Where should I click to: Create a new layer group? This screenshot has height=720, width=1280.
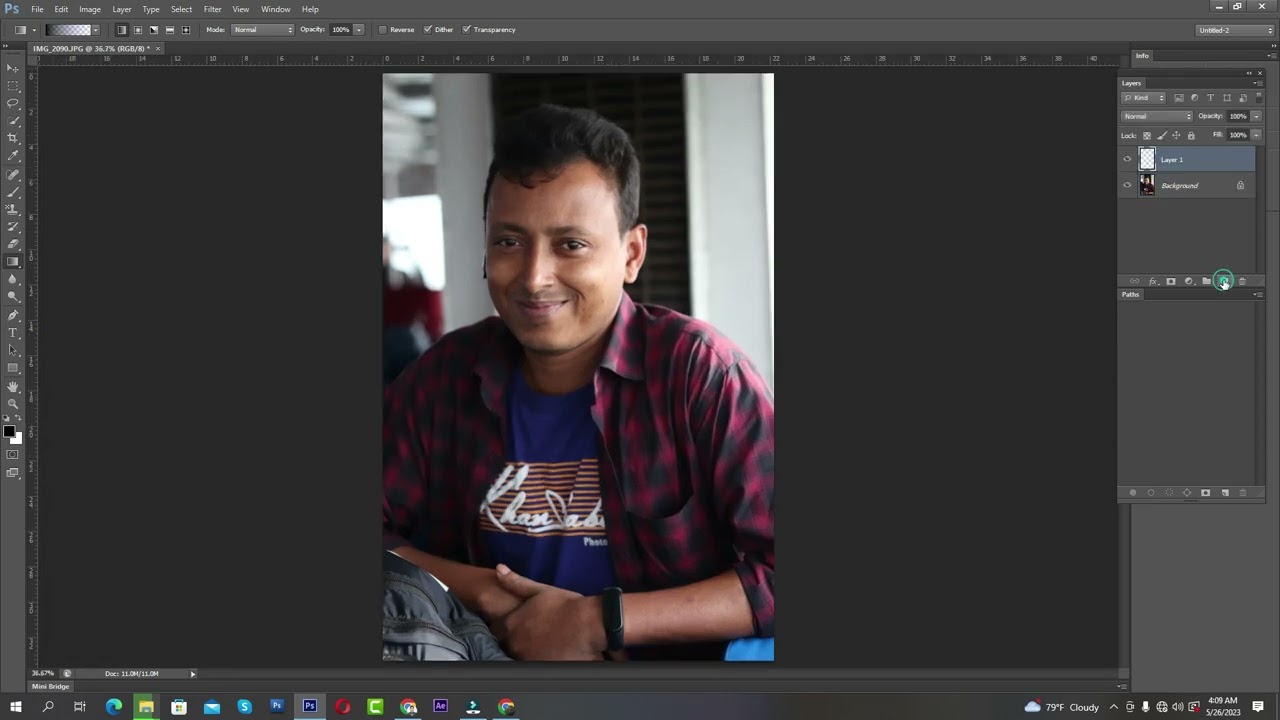click(x=1206, y=281)
